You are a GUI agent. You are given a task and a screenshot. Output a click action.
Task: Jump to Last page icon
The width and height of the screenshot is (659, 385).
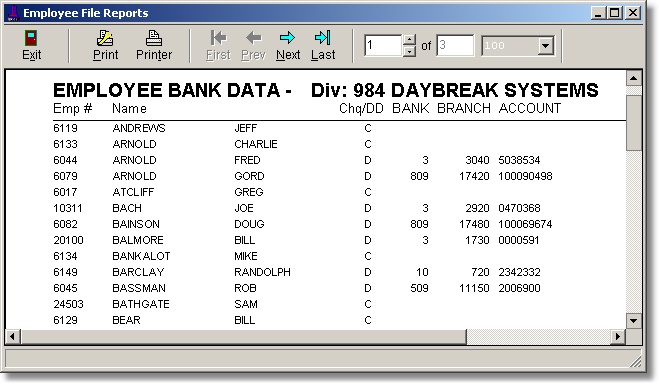pyautogui.click(x=323, y=38)
